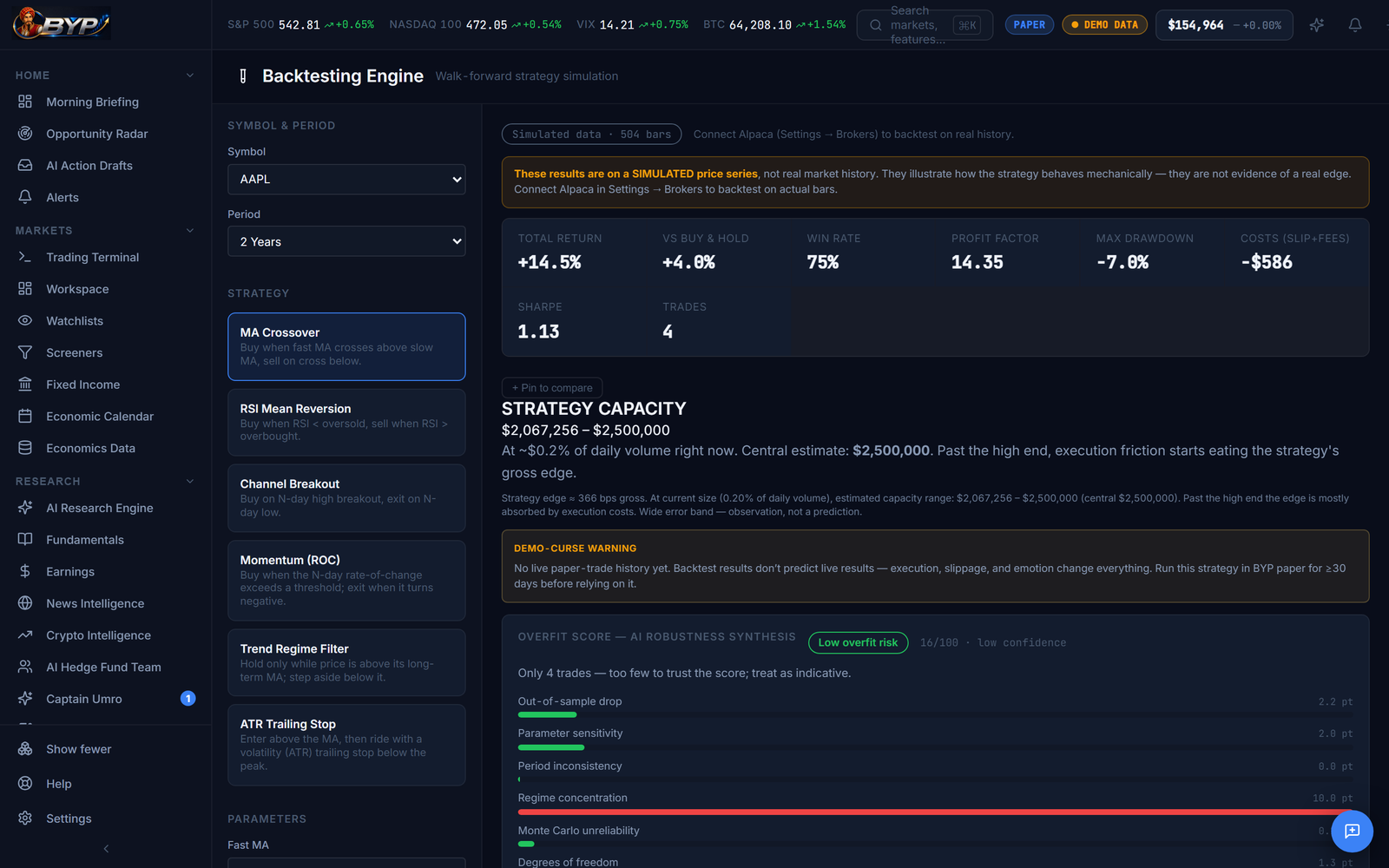Select the Channel Breakout strategy
The width and height of the screenshot is (1389, 868).
tap(346, 498)
